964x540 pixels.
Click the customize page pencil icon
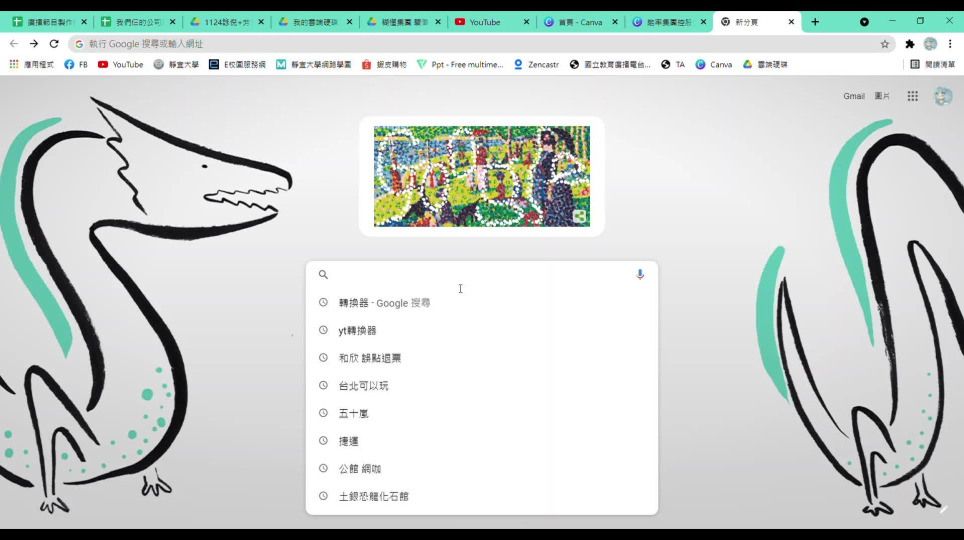pos(942,510)
